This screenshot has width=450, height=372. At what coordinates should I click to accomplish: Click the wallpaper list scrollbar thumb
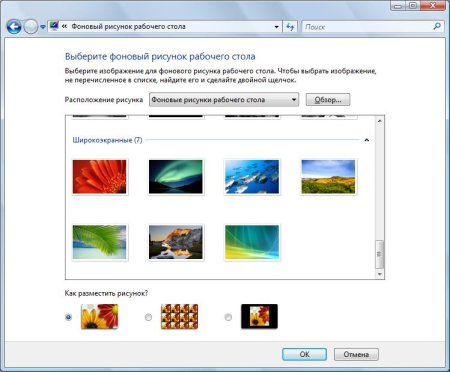(379, 254)
